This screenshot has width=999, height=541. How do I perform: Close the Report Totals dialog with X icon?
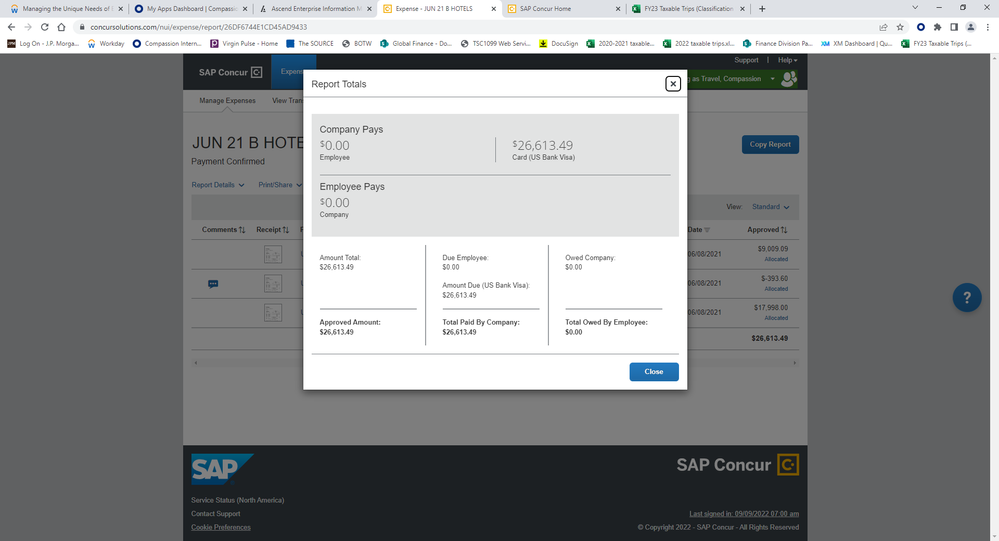(673, 83)
